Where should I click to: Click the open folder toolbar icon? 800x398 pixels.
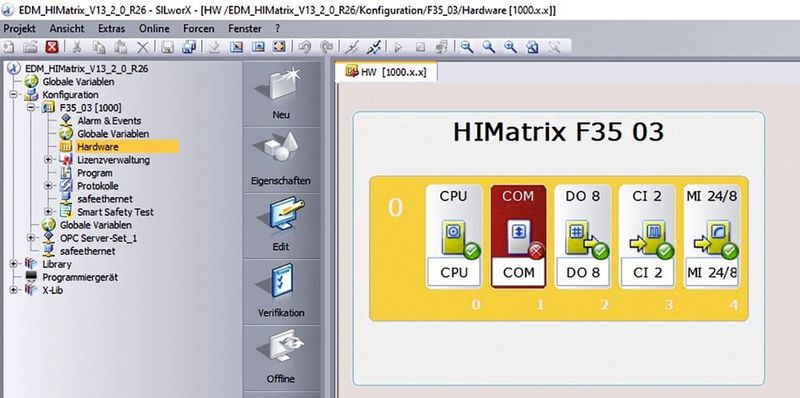(30, 47)
